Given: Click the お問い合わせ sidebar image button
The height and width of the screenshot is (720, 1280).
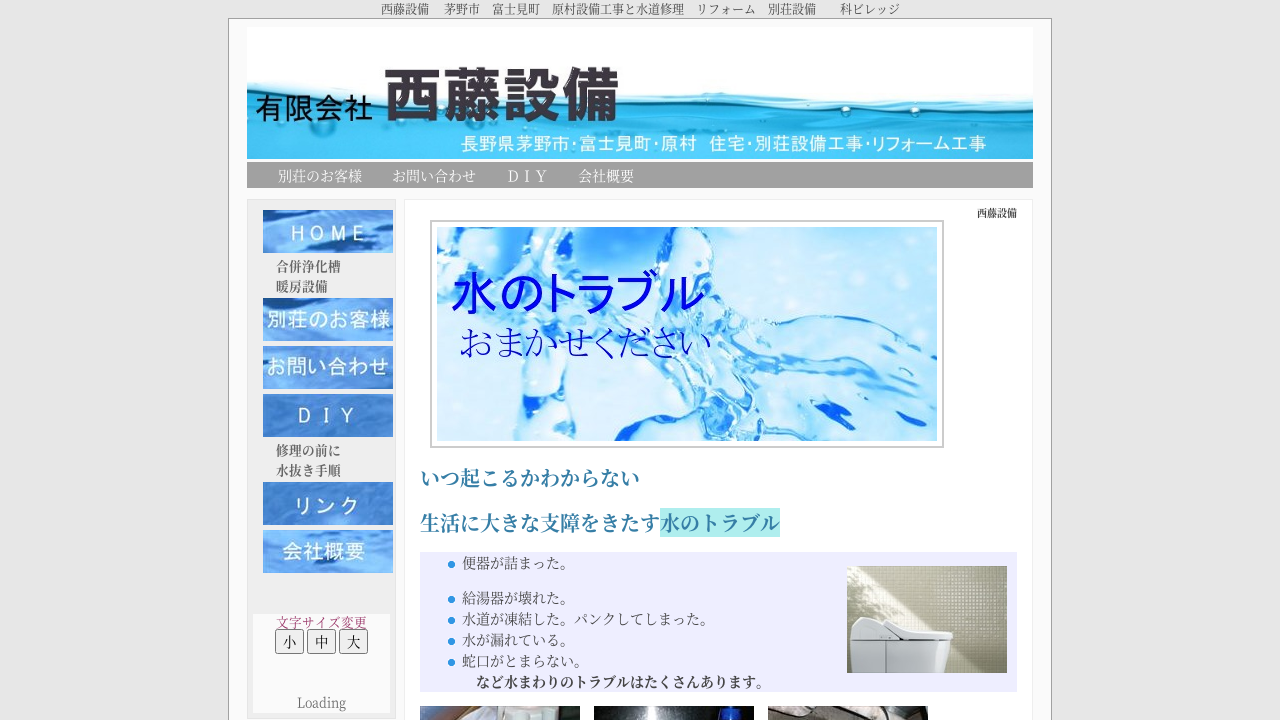Looking at the screenshot, I should 327,367.
